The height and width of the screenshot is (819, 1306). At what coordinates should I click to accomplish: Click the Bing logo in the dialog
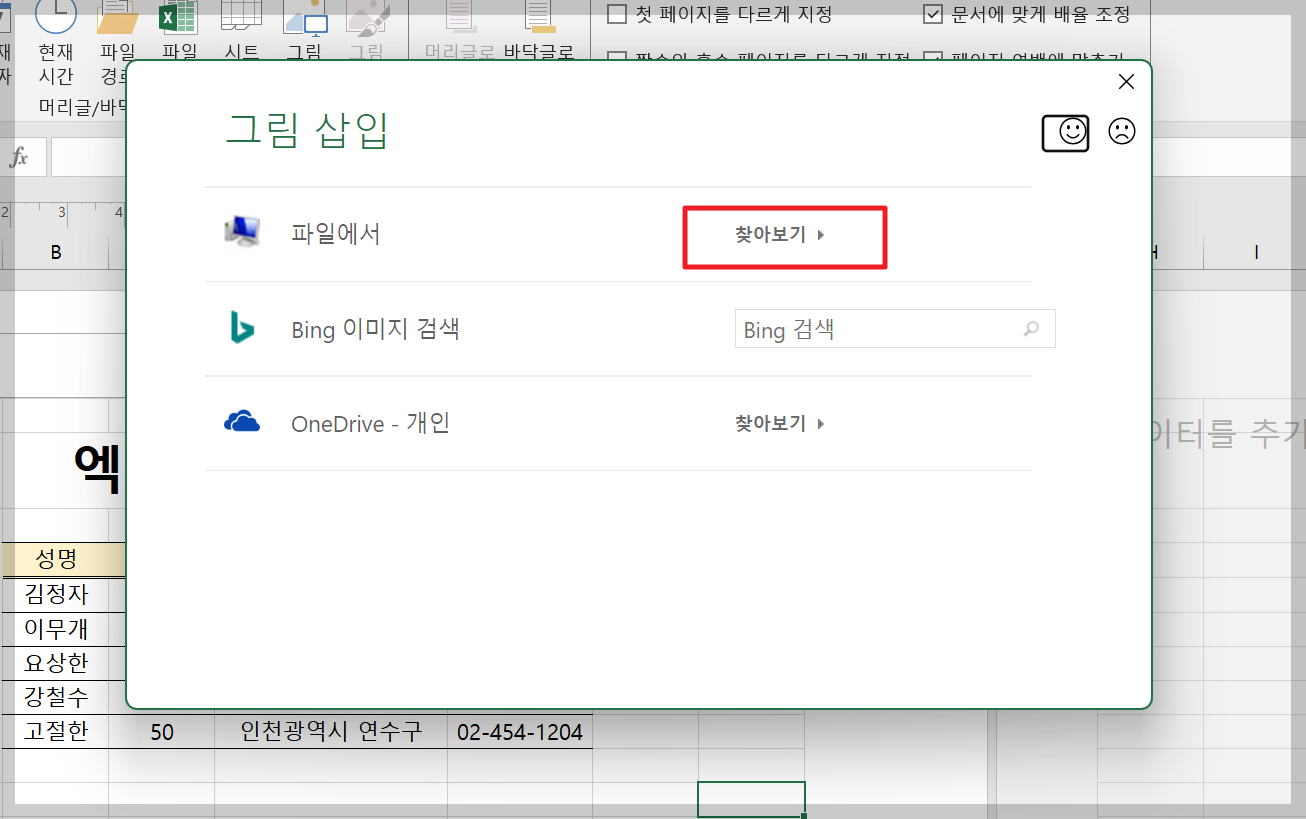pyautogui.click(x=243, y=328)
